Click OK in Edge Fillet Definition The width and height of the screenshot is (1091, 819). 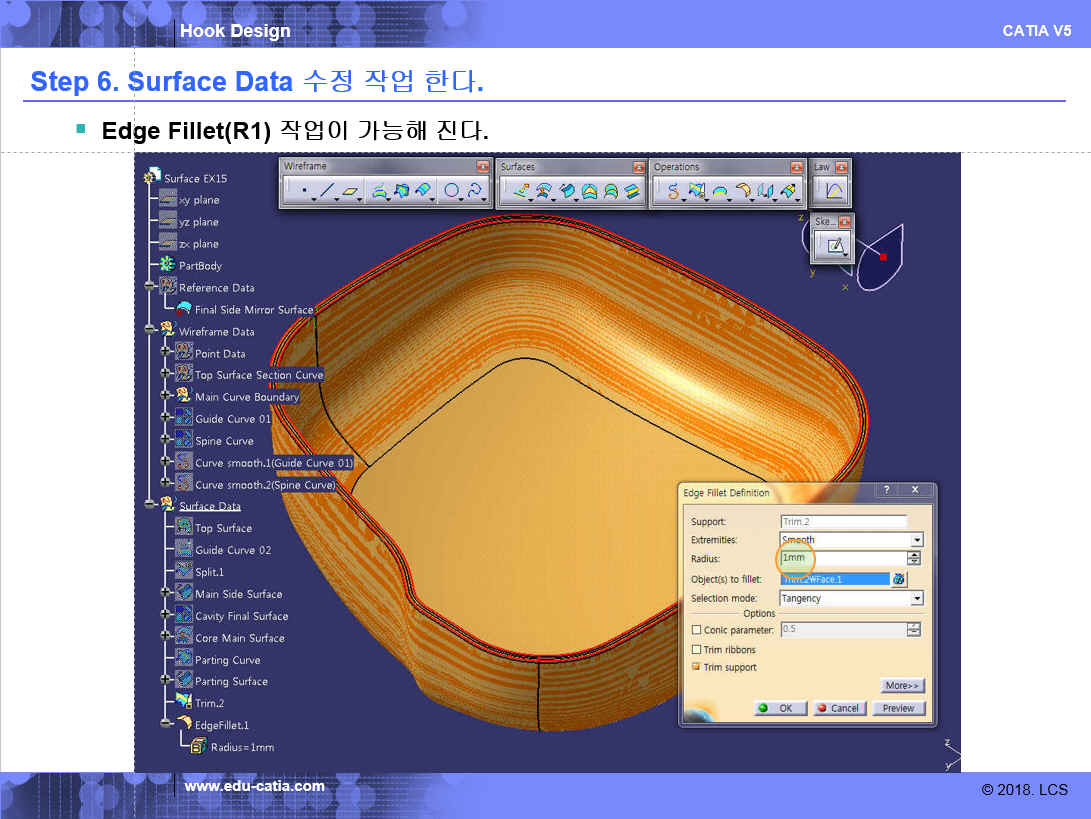777,708
